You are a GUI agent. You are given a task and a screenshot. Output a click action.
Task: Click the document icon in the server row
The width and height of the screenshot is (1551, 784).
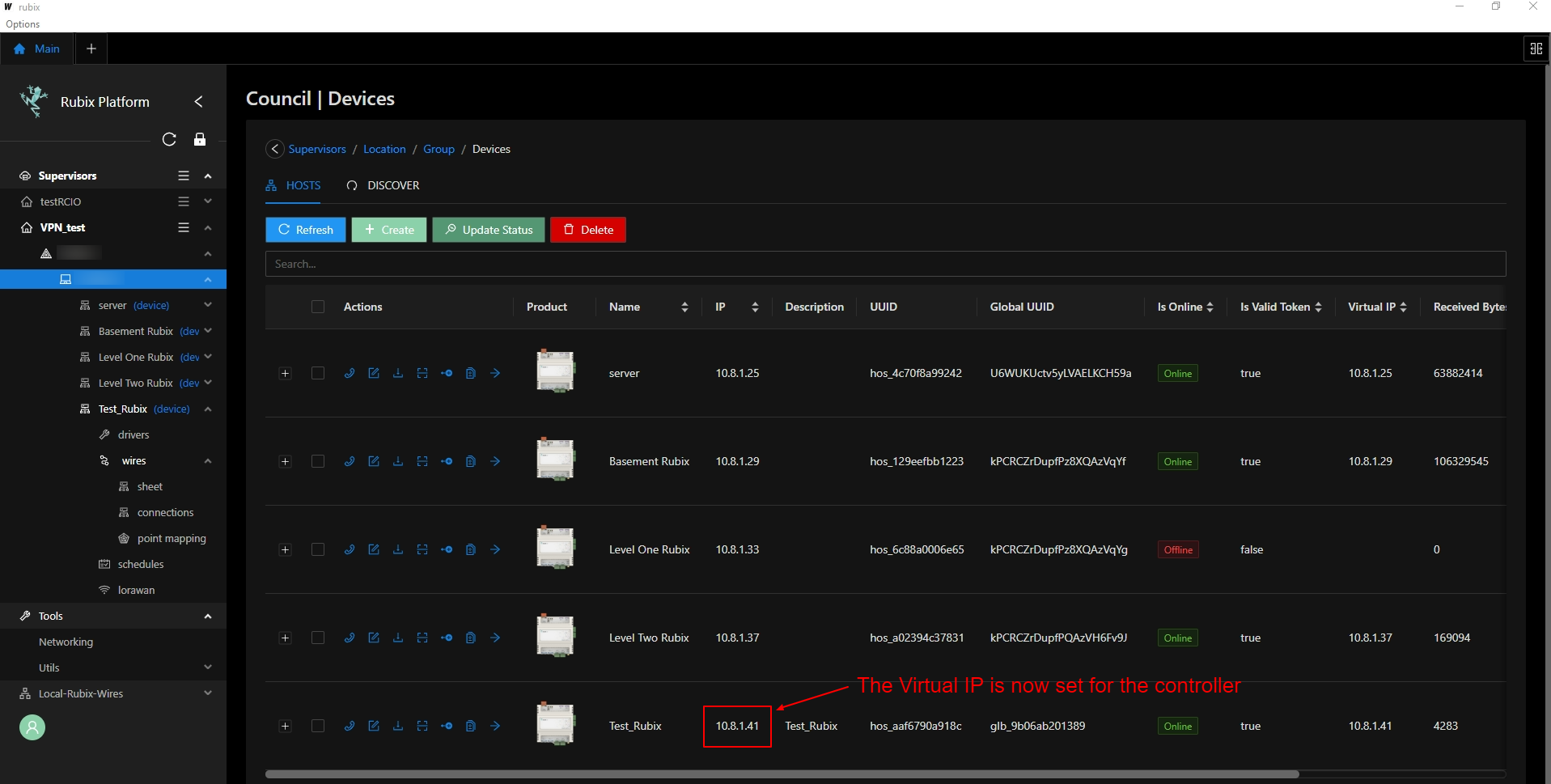coord(471,373)
